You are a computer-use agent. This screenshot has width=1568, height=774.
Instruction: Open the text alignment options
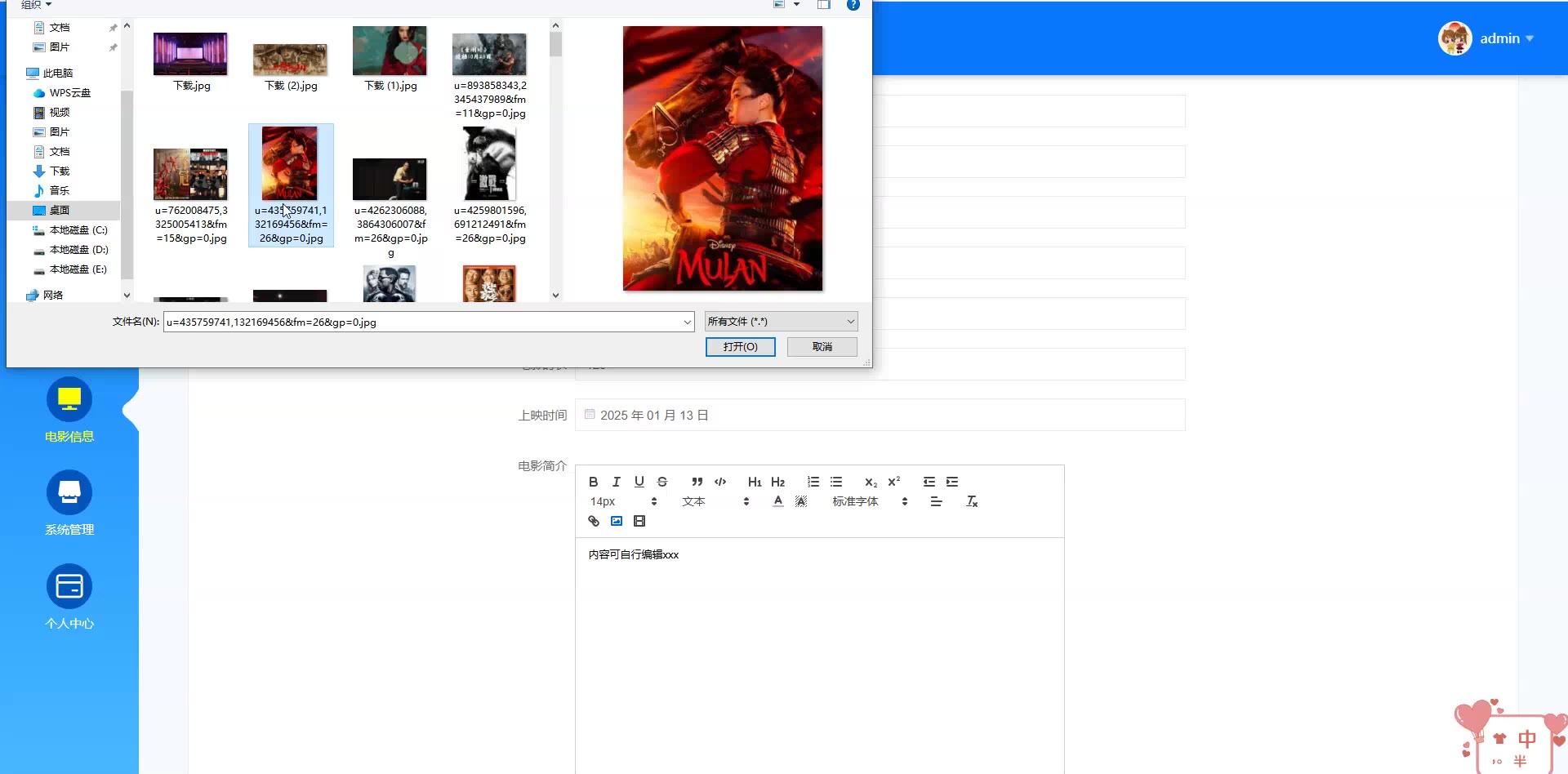tap(936, 501)
